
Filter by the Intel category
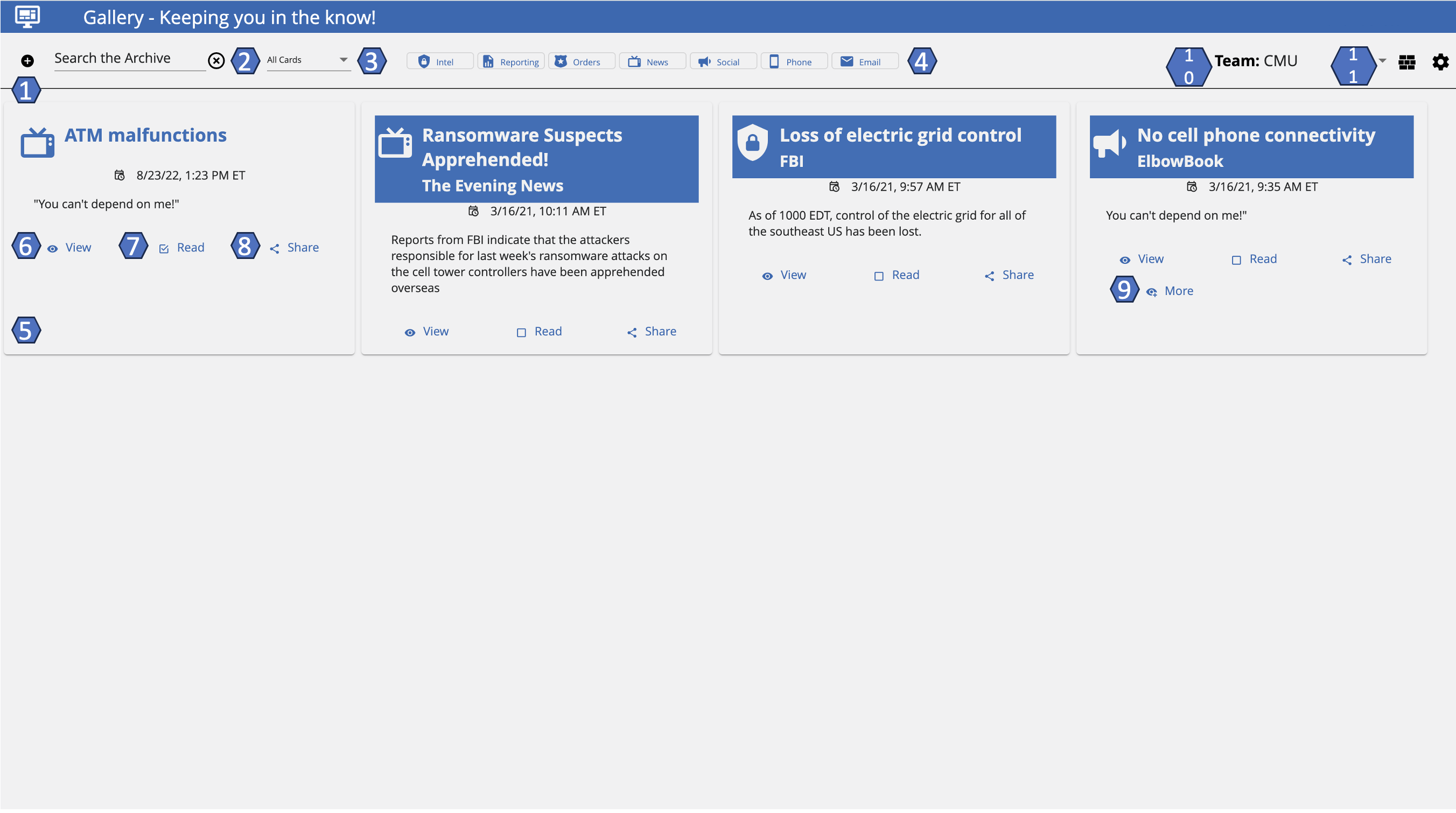[439, 61]
